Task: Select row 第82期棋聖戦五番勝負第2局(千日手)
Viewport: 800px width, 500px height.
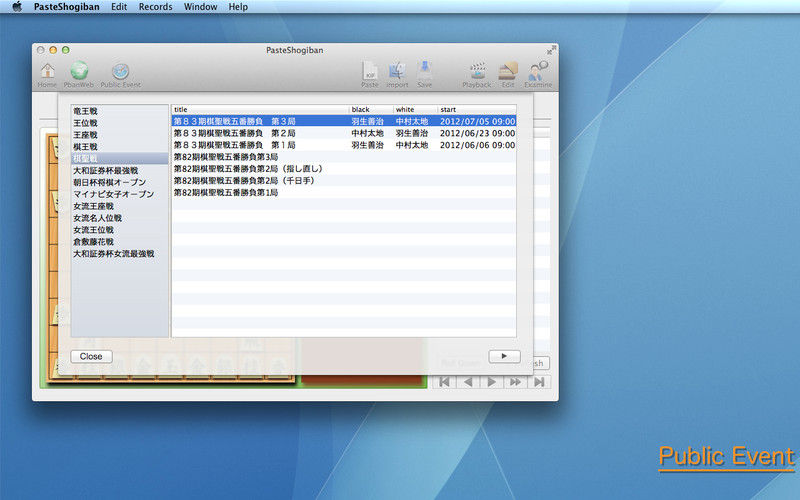Action: coord(344,181)
